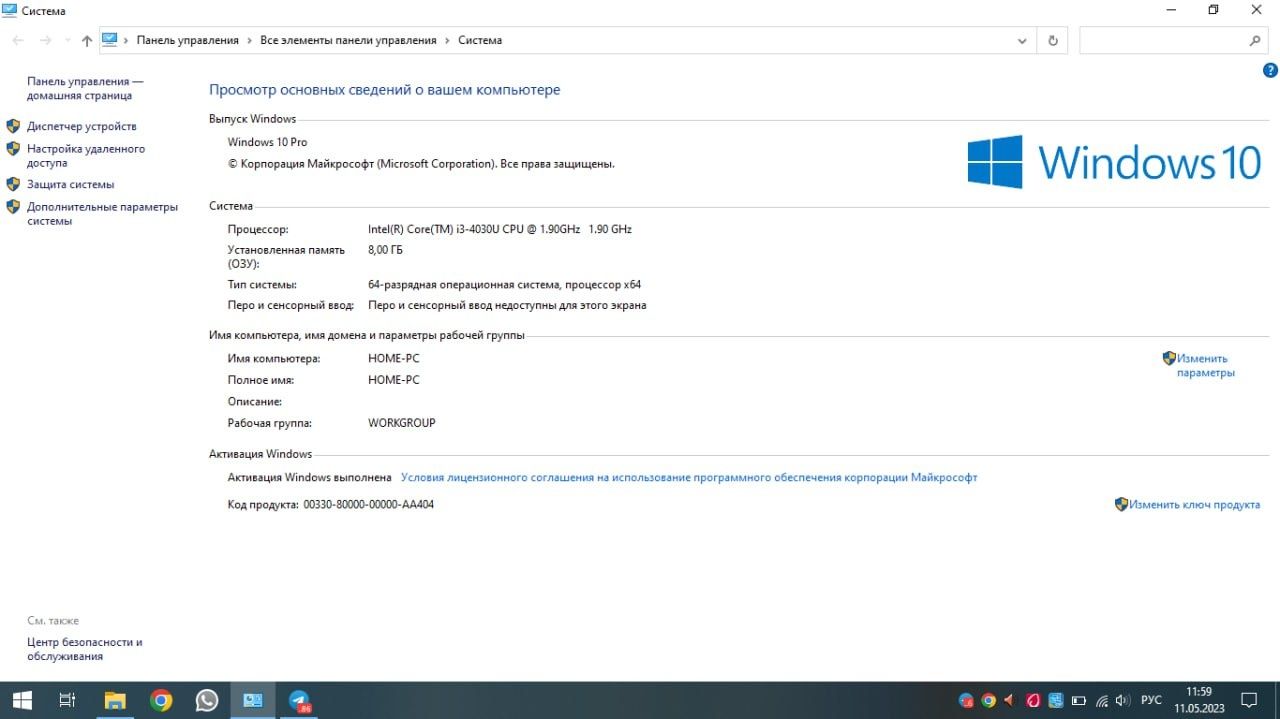Image resolution: width=1280 pixels, height=719 pixels.
Task: Launch Google Chrome from the taskbar
Action: pyautogui.click(x=161, y=700)
